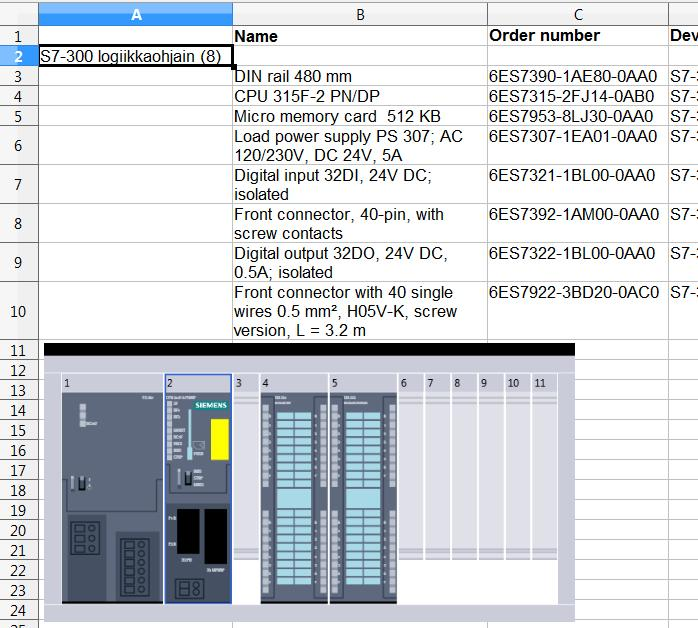
Task: Click cell 'S7-300 logiikkaohjain (8)'
Action: (135, 56)
